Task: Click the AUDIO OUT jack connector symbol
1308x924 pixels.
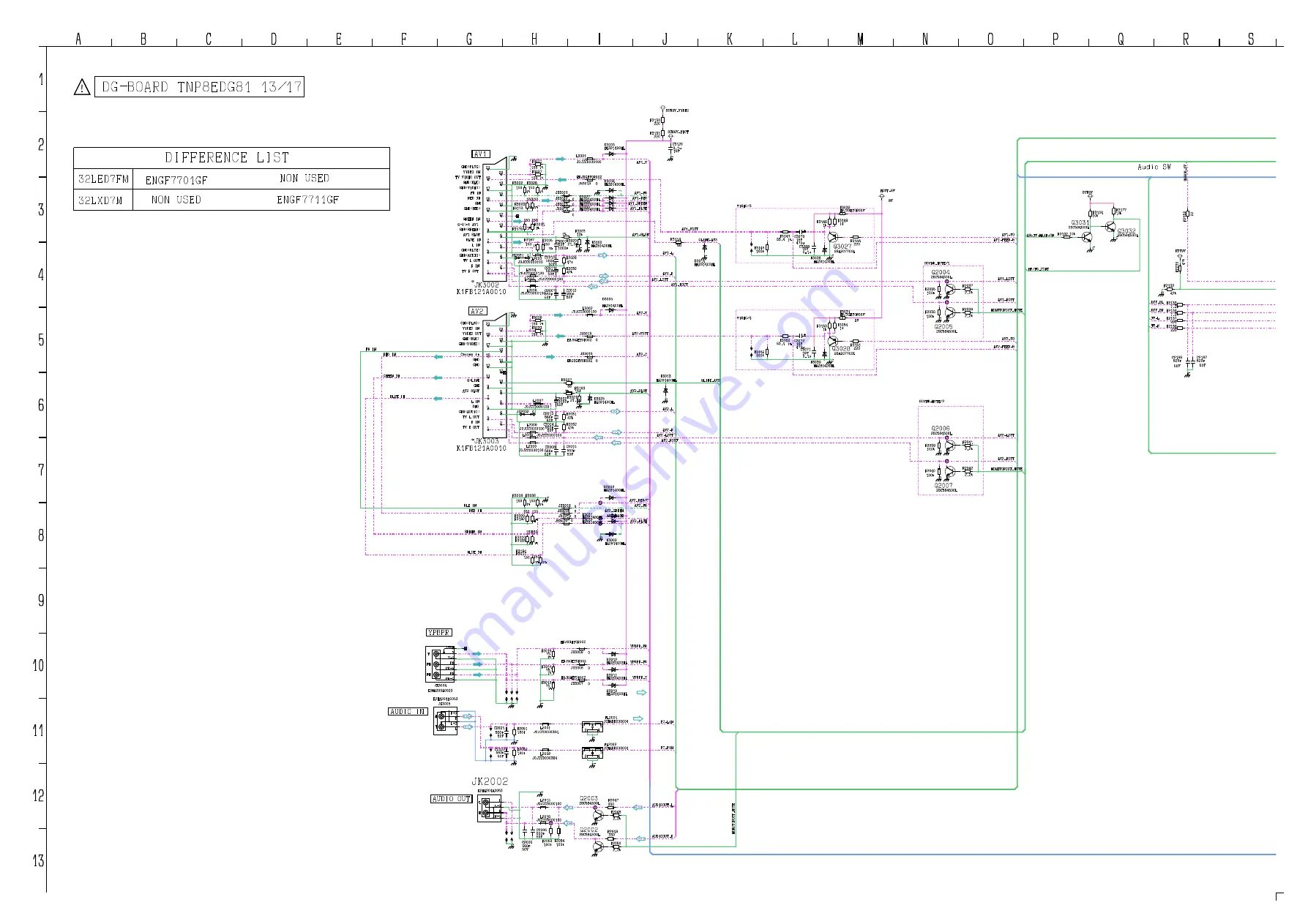Action: click(490, 810)
